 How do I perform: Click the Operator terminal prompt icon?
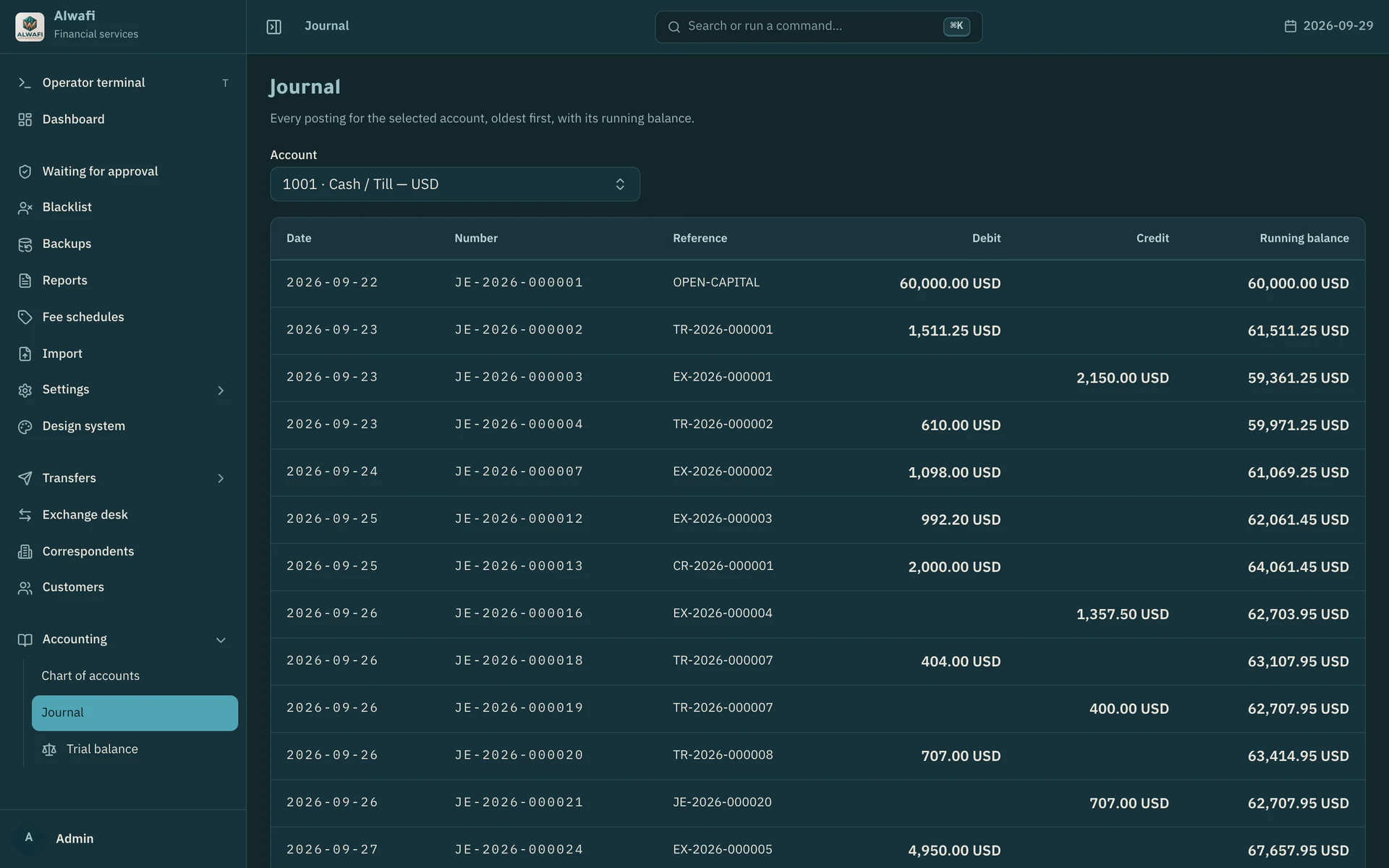coord(25,83)
